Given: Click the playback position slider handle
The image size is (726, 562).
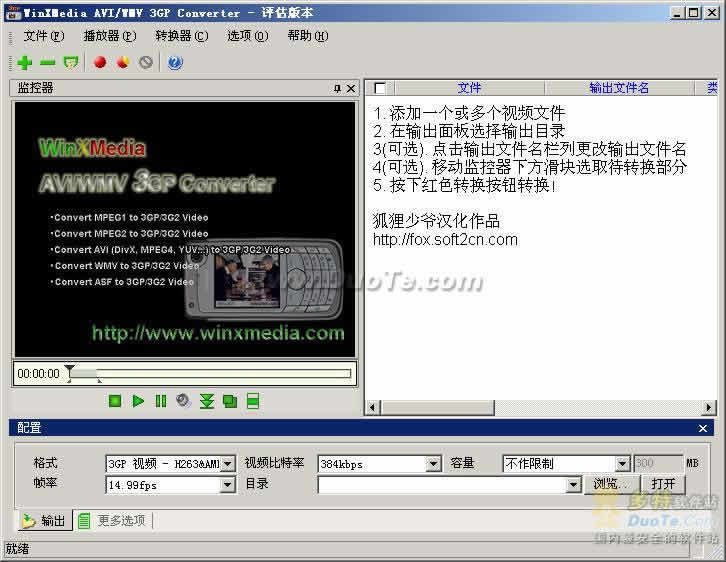Looking at the screenshot, I should pos(69,371).
